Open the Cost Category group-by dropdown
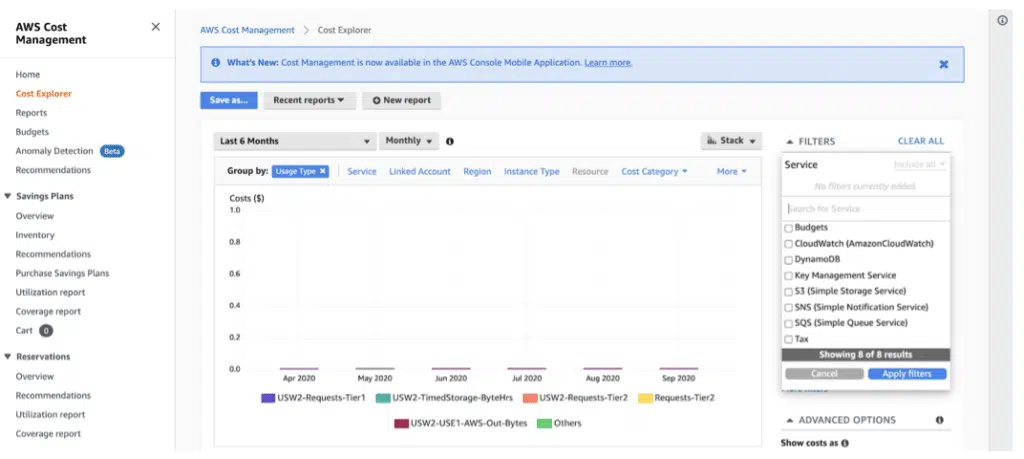This screenshot has height=459, width=1024. click(x=654, y=171)
